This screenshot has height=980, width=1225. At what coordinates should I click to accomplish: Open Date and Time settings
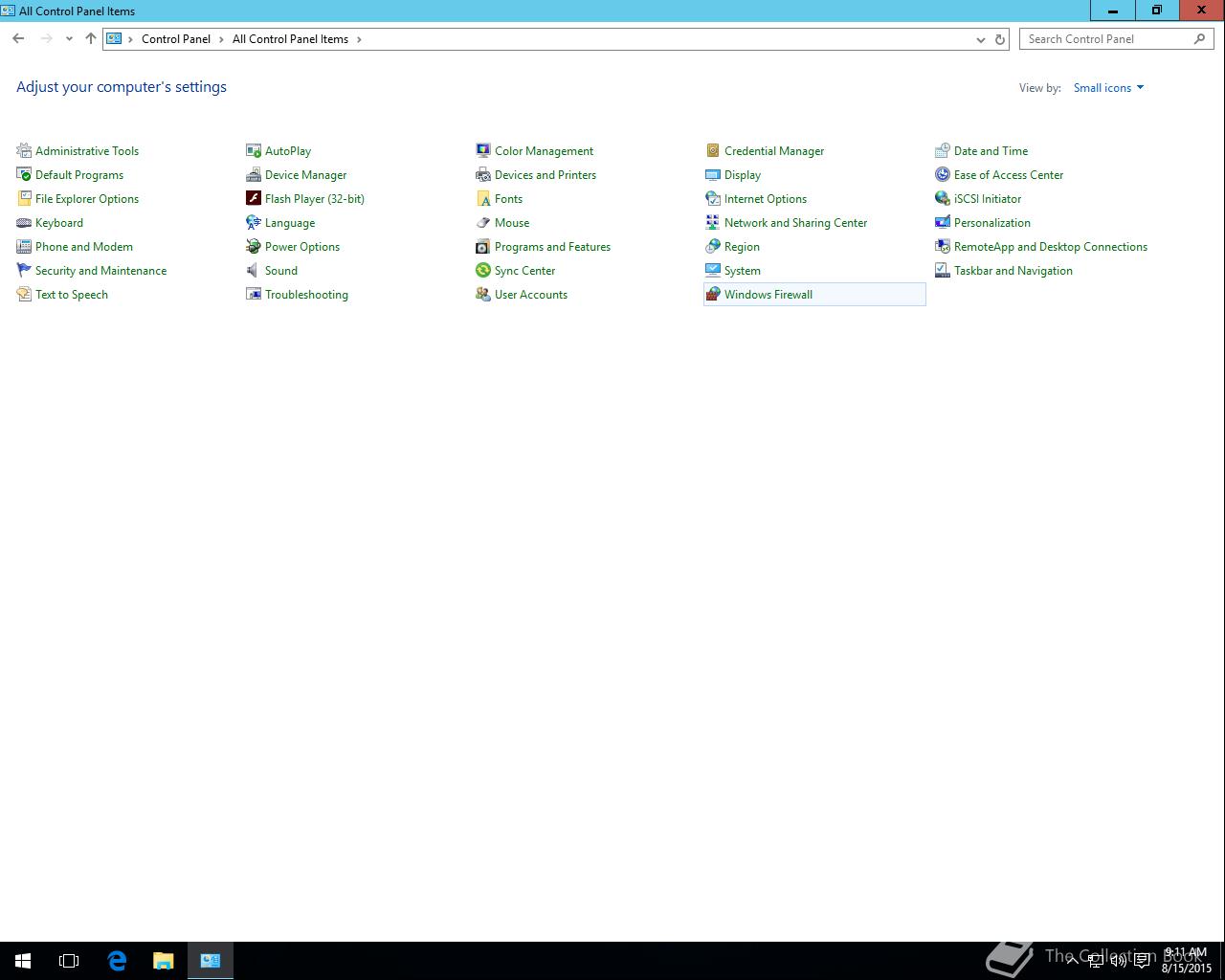point(991,151)
